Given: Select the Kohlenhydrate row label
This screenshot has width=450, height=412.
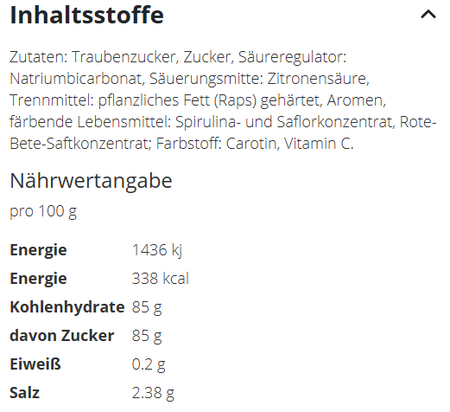Looking at the screenshot, I should pyautogui.click(x=67, y=307).
